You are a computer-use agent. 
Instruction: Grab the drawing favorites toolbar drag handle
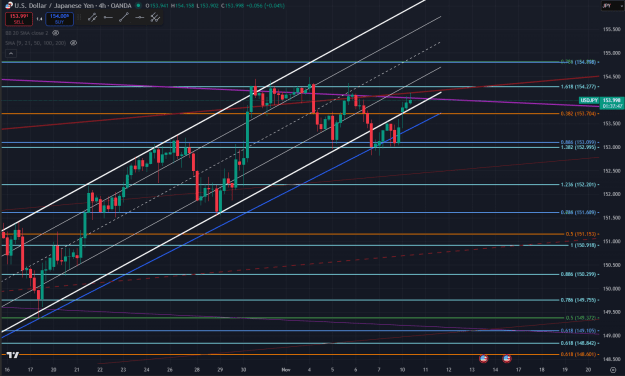(79, 18)
